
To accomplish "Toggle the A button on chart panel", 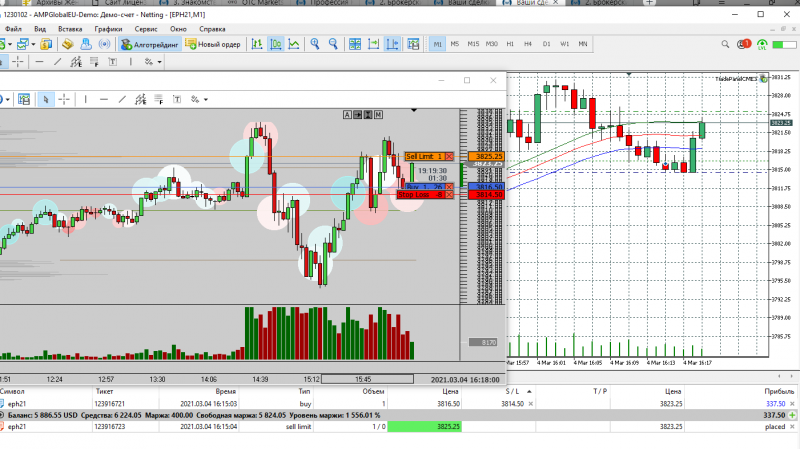I will 347,115.
